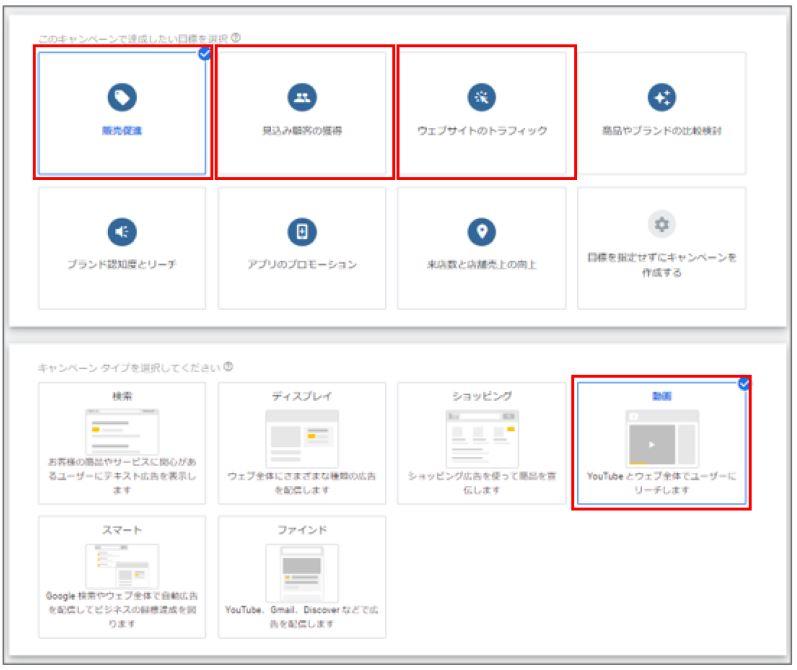797x670 pixels.
Task: Toggle the checkmark on 動画 campaign type
Action: [744, 384]
